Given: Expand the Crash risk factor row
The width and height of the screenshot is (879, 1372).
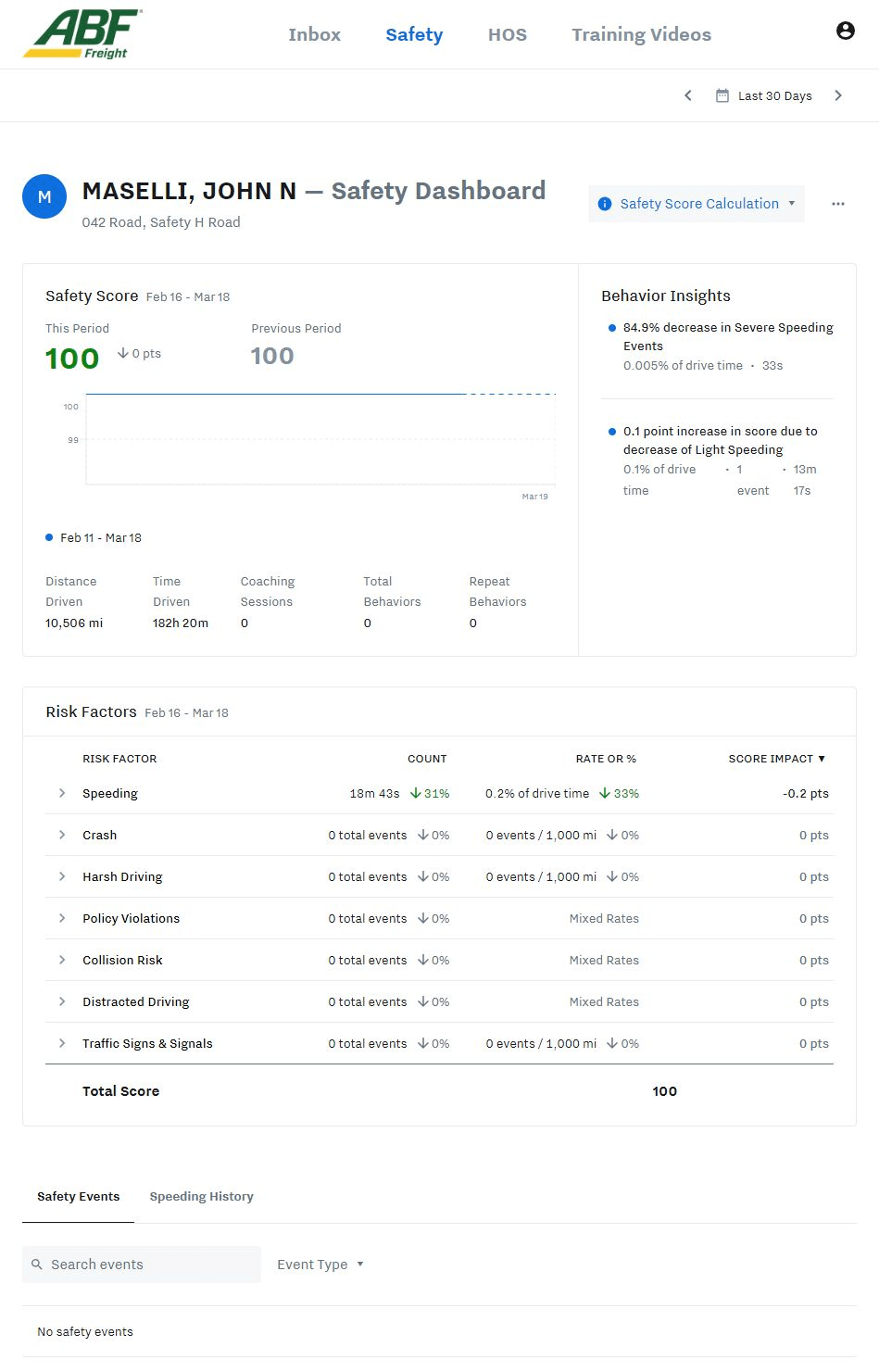Looking at the screenshot, I should point(62,835).
